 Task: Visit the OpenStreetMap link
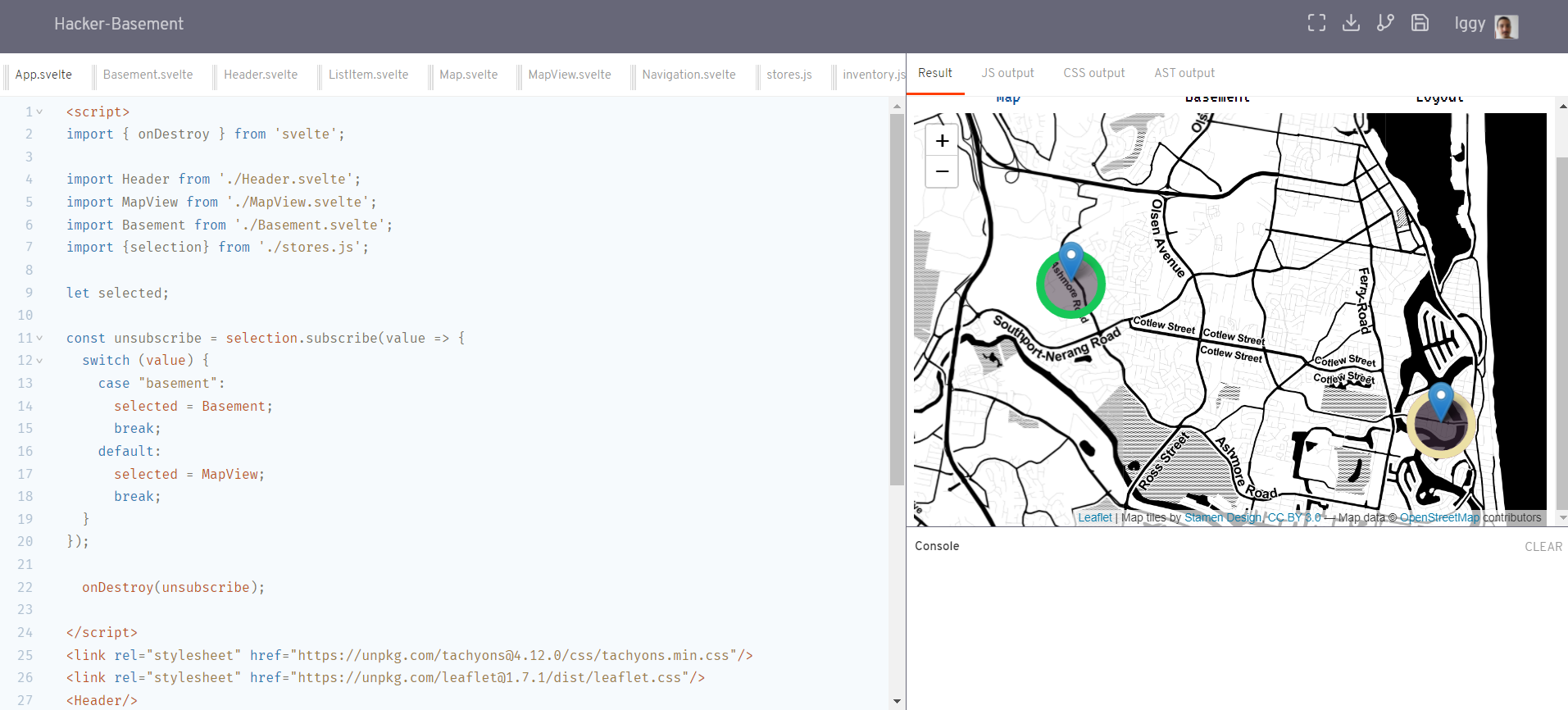[1440, 517]
